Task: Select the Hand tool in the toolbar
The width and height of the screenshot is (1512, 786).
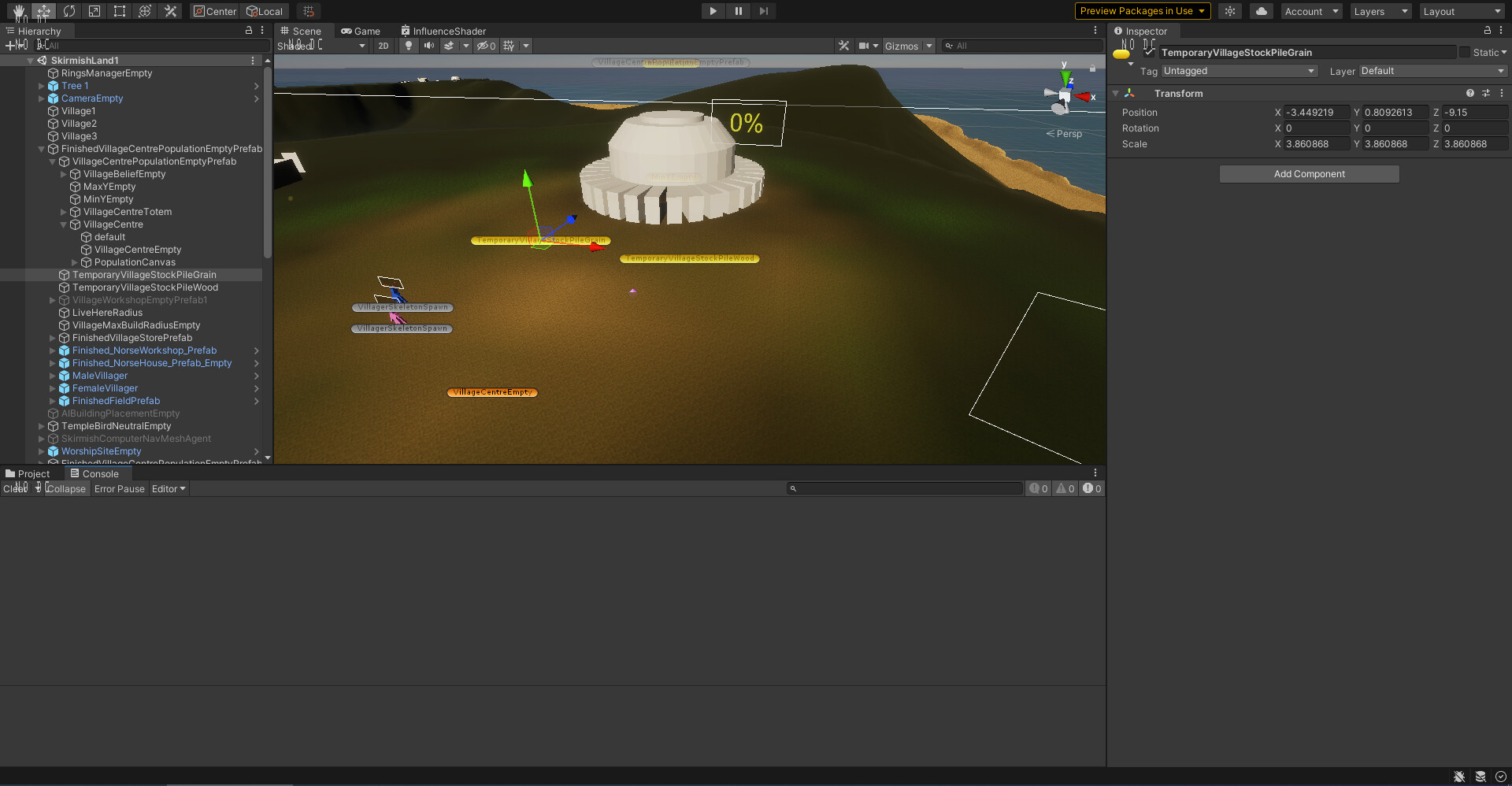Action: tap(17, 11)
